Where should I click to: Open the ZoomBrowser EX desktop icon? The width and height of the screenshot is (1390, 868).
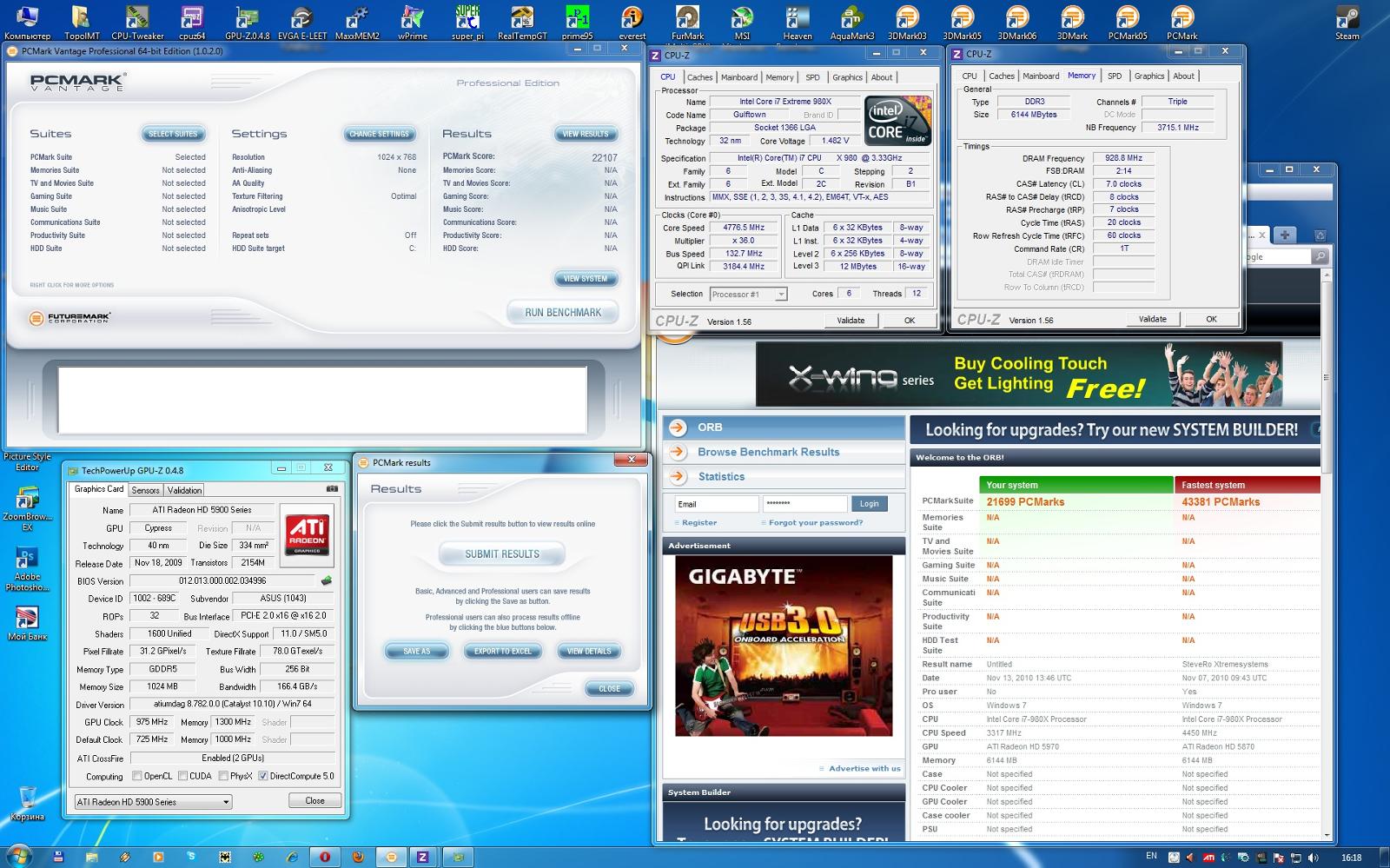point(27,509)
